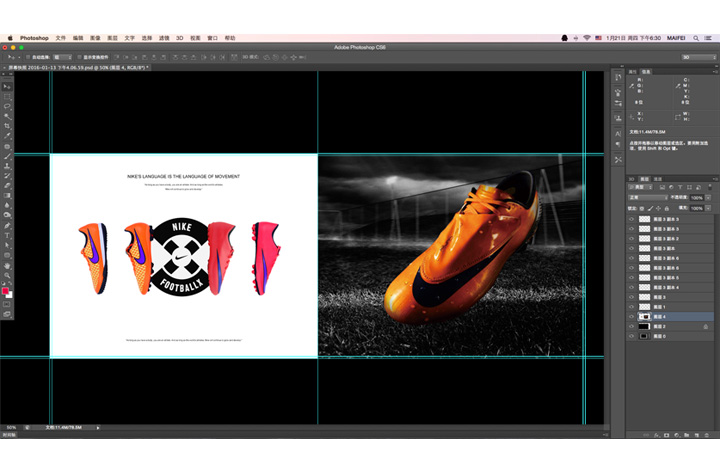Hide layer 图层 4 with its eye icon

[631, 317]
